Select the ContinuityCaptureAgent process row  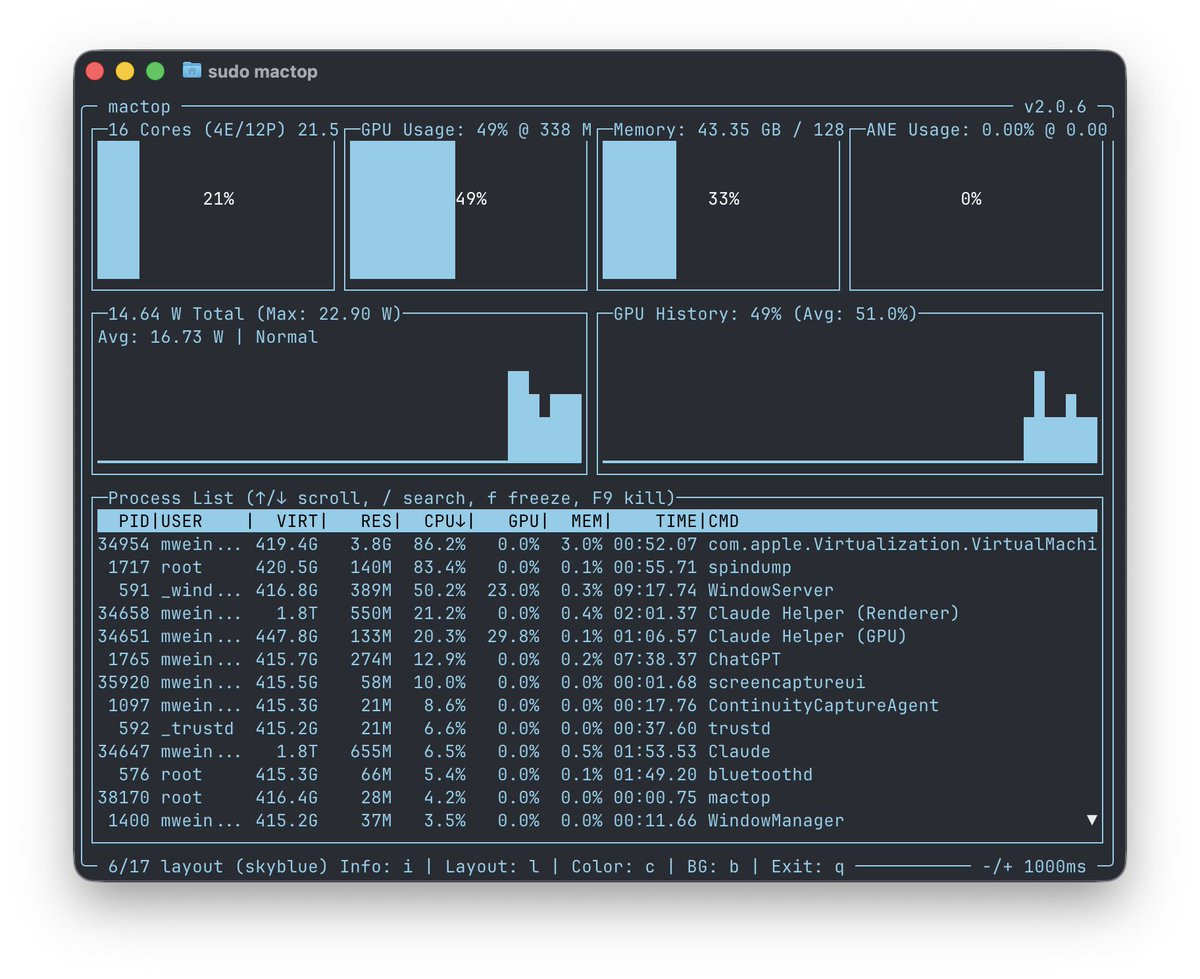(597, 705)
